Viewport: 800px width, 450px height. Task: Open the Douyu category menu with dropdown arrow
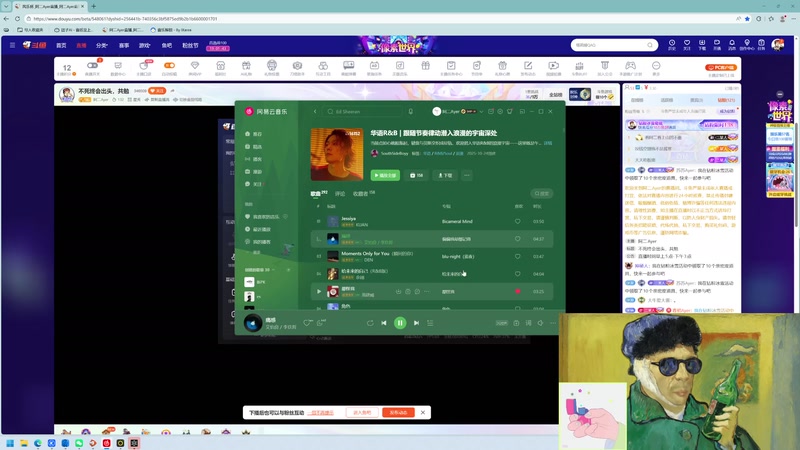(102, 45)
